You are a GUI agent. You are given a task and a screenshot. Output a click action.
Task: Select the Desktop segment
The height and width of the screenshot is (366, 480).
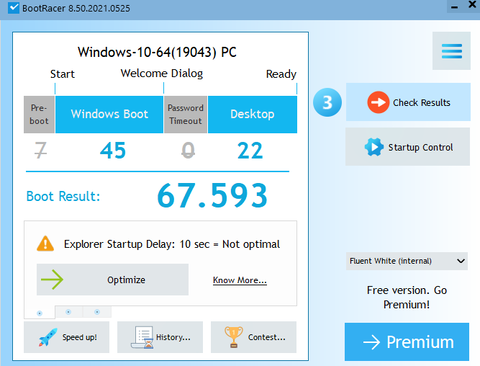[x=252, y=114]
